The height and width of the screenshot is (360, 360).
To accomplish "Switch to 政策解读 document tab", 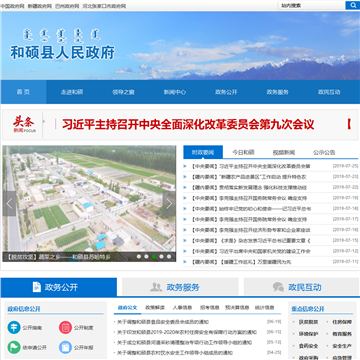I will click(x=155, y=308).
